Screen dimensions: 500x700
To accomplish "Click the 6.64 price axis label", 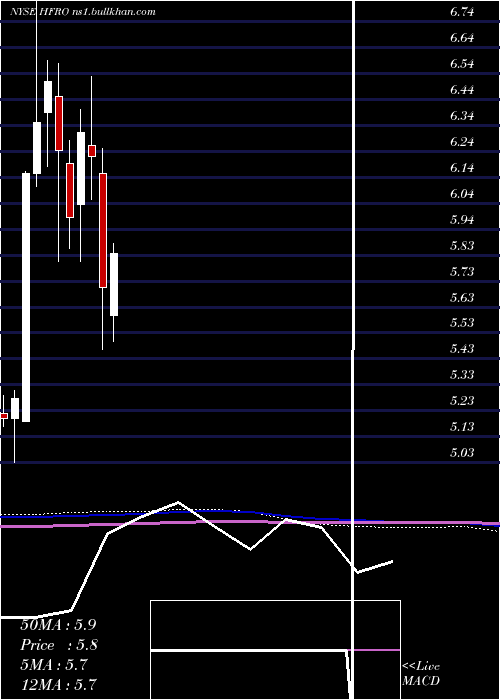I will pyautogui.click(x=461, y=38).
